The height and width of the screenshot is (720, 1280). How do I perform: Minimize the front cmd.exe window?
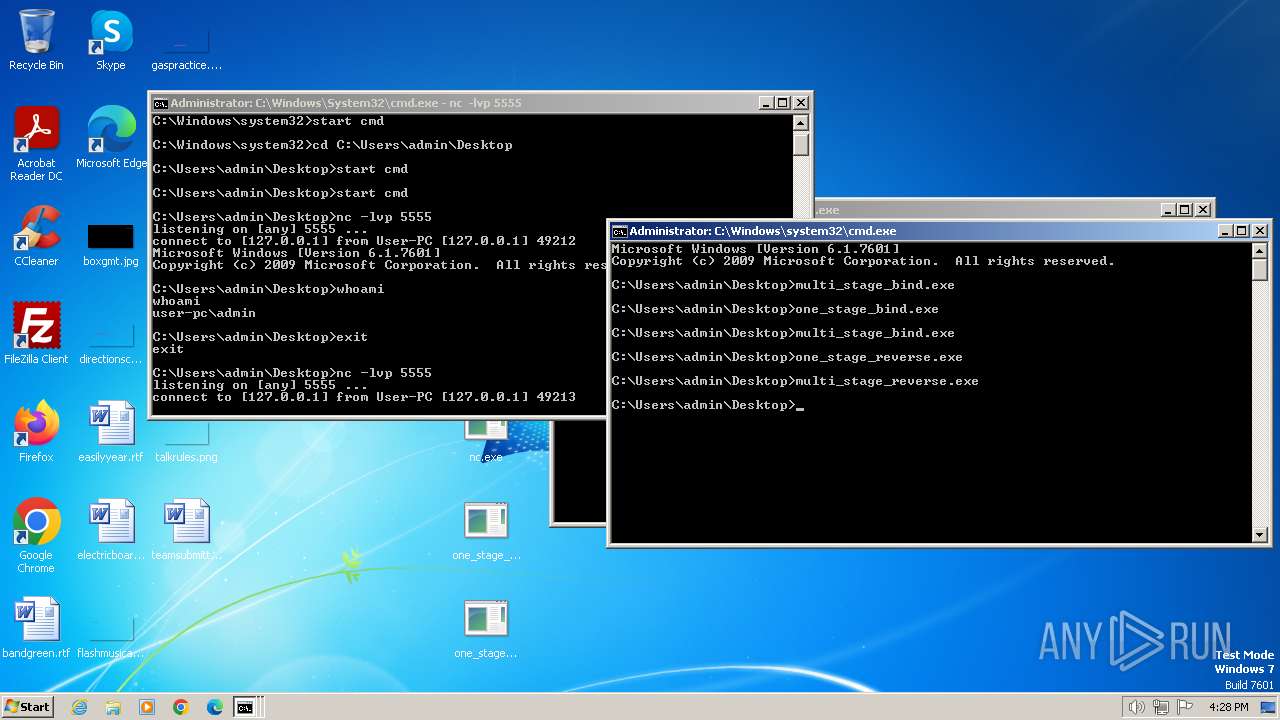tap(1226, 231)
